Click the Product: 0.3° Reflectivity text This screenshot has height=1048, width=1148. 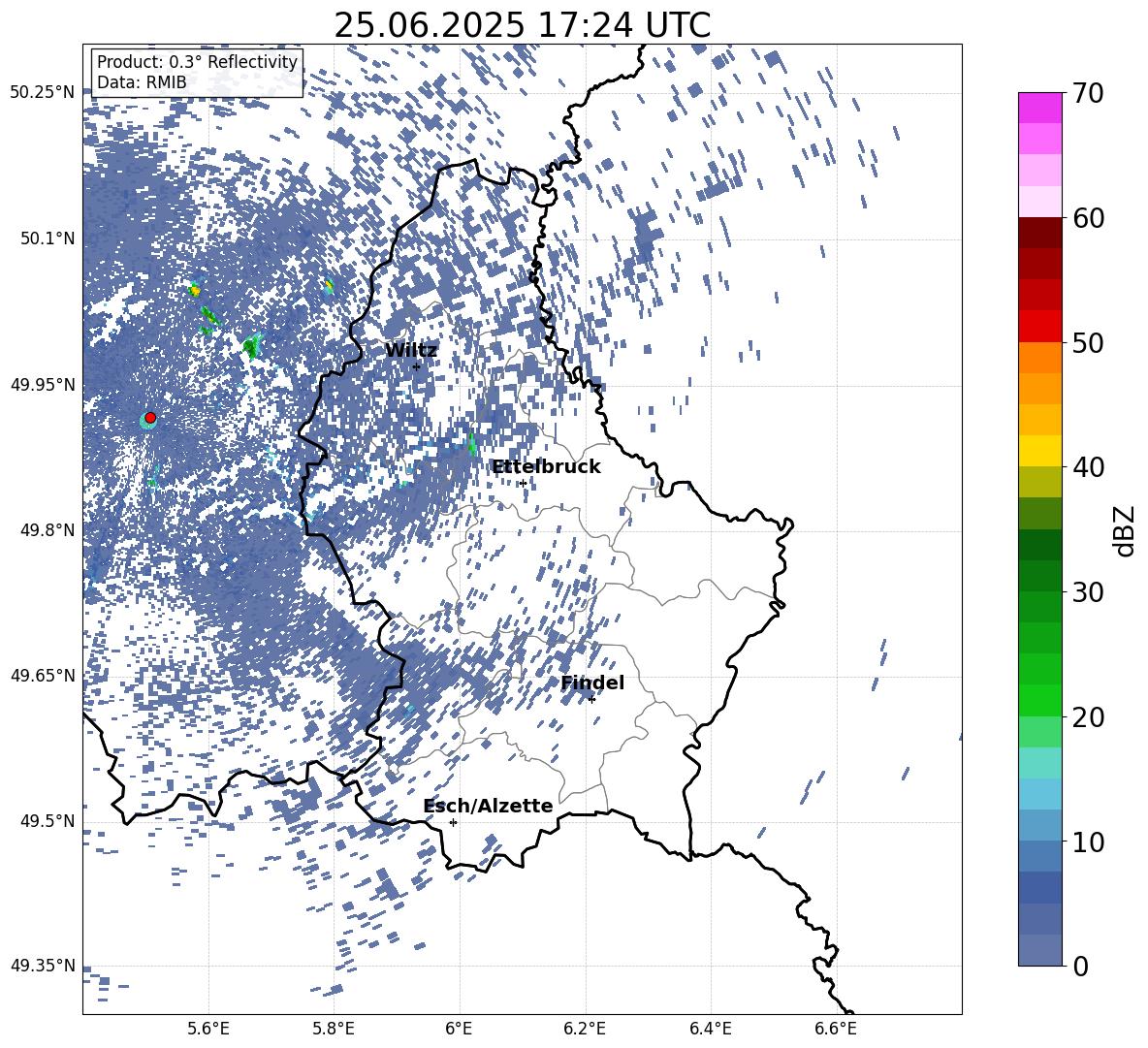pyautogui.click(x=197, y=62)
